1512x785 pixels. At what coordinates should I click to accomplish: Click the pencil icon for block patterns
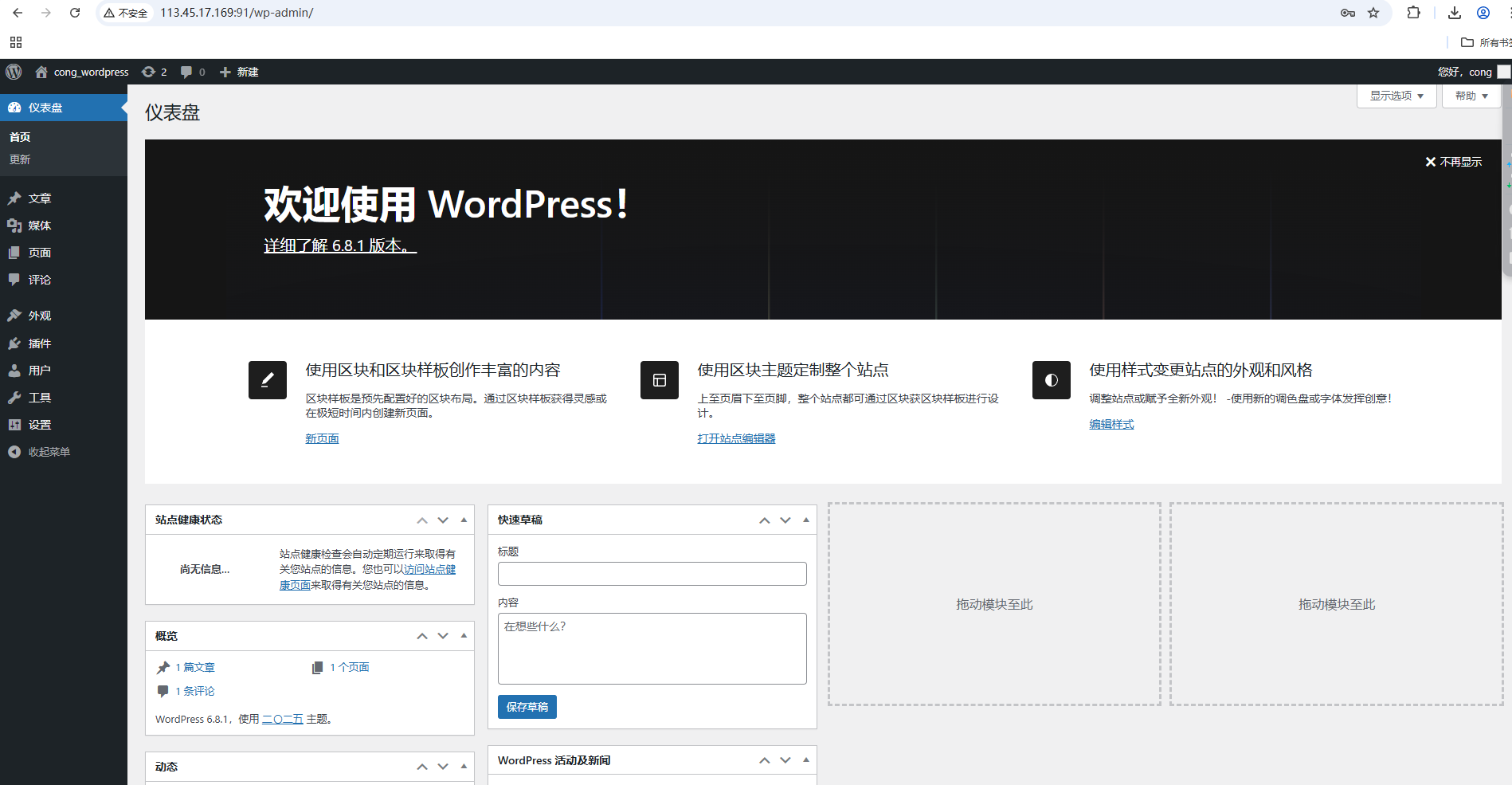coord(268,380)
